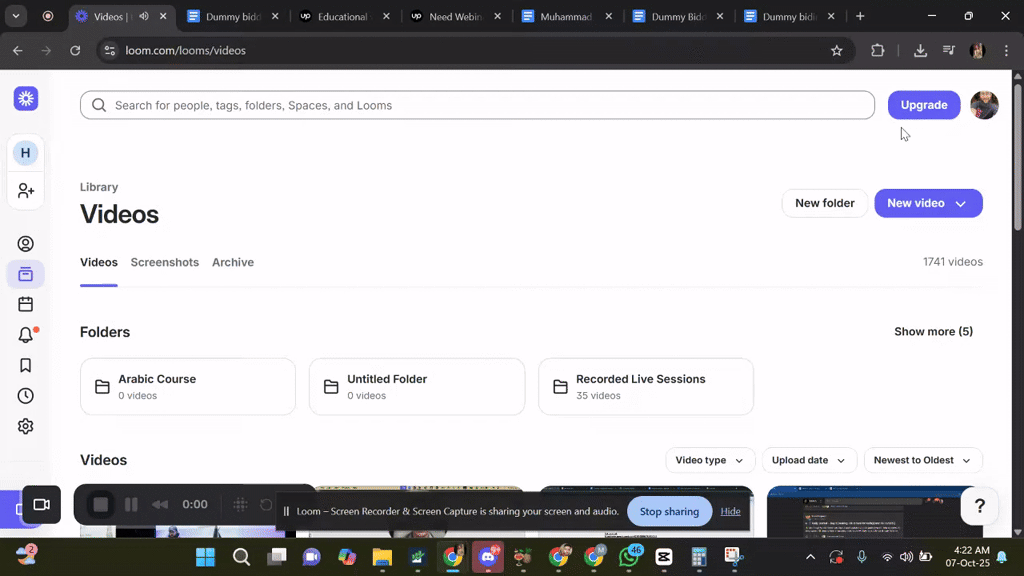Switch to the Archive tab
1024x576 pixels.
tap(232, 263)
